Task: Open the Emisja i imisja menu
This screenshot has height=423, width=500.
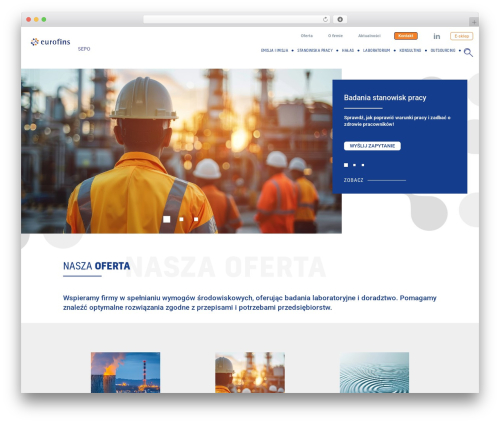Action: click(274, 50)
